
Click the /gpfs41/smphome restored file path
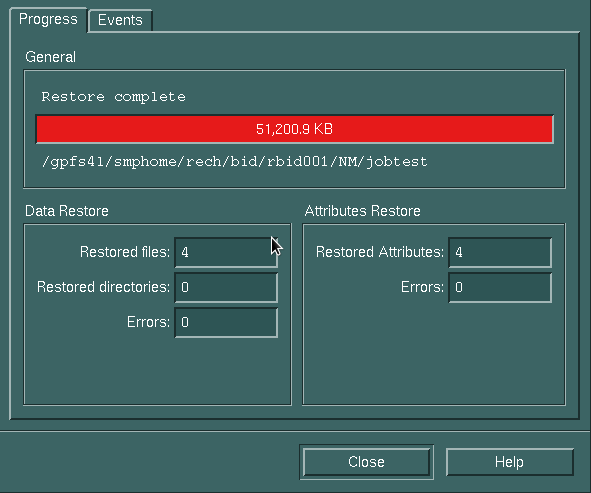pyautogui.click(x=234, y=162)
